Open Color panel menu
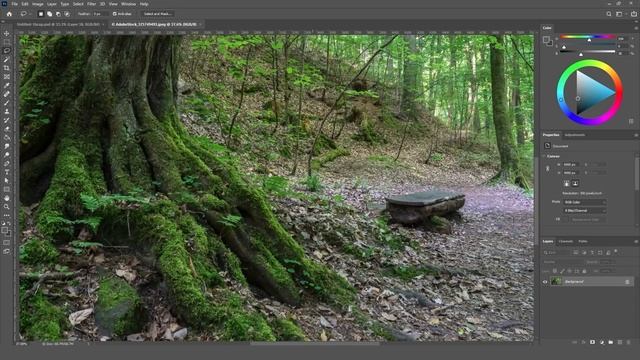Viewport: 640px width, 360px height. point(636,28)
